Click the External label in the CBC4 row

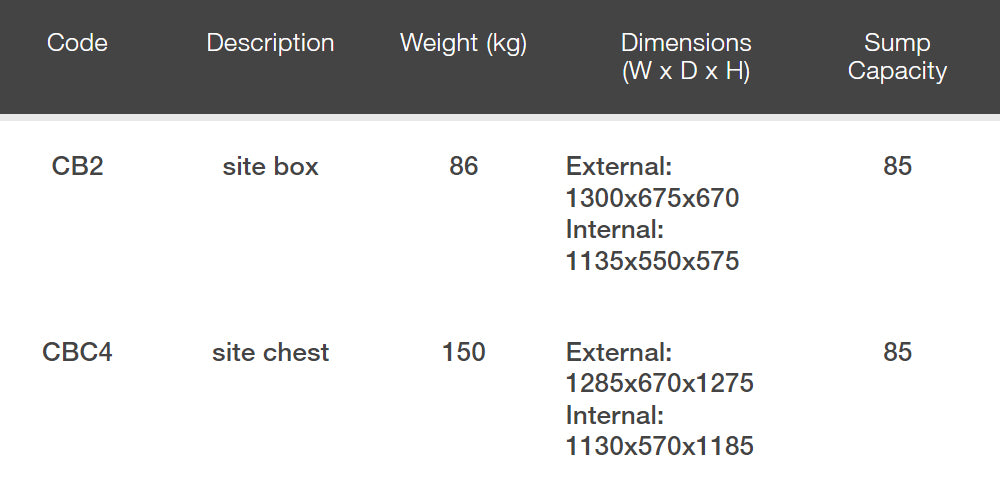pos(619,352)
